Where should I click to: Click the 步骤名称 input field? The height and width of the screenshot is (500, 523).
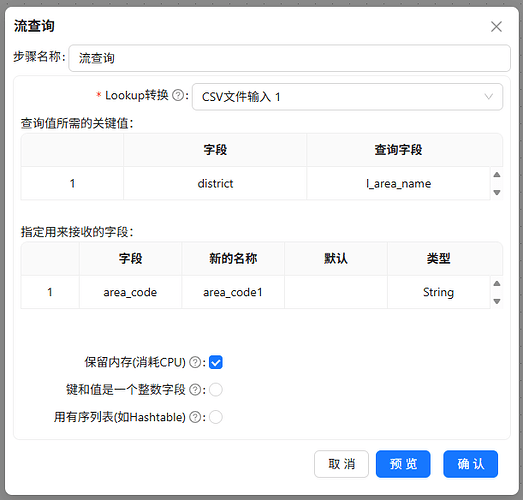(x=290, y=58)
